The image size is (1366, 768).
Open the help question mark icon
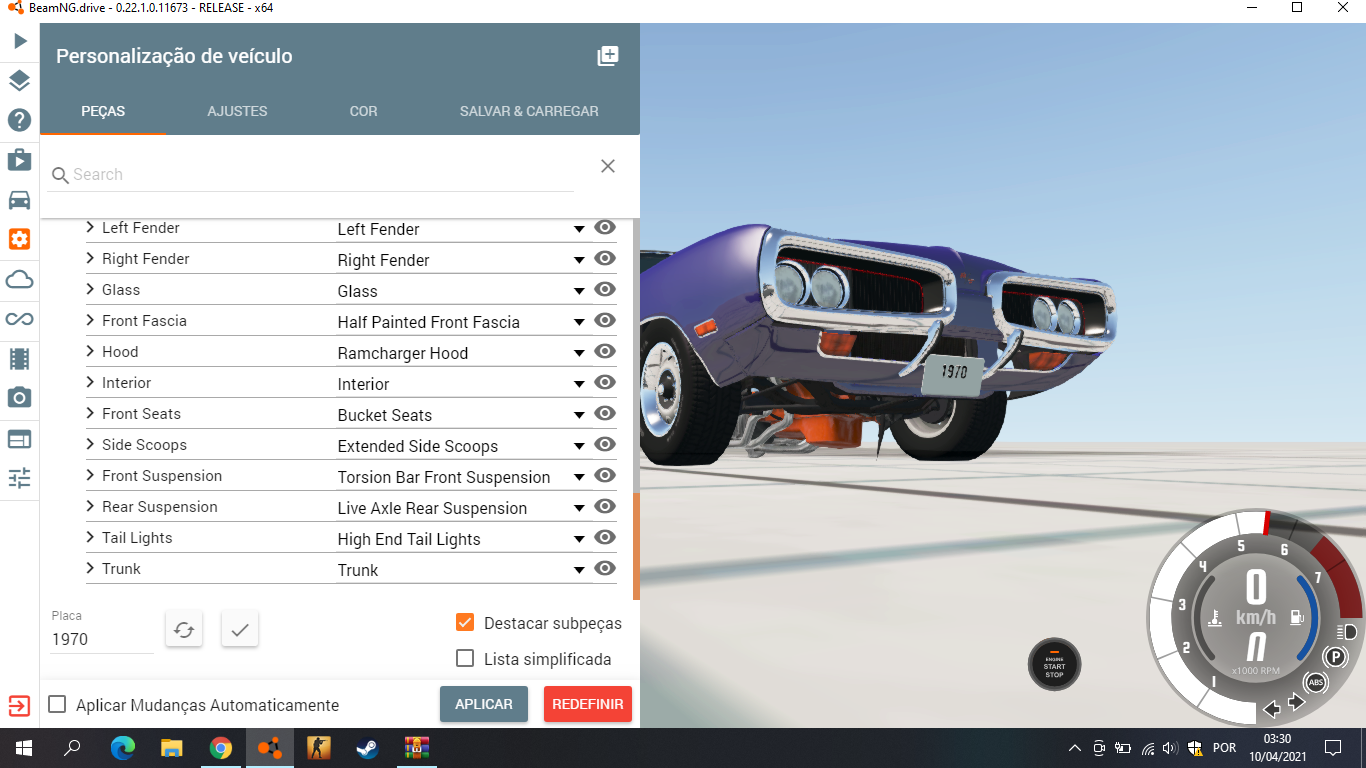pyautogui.click(x=19, y=121)
